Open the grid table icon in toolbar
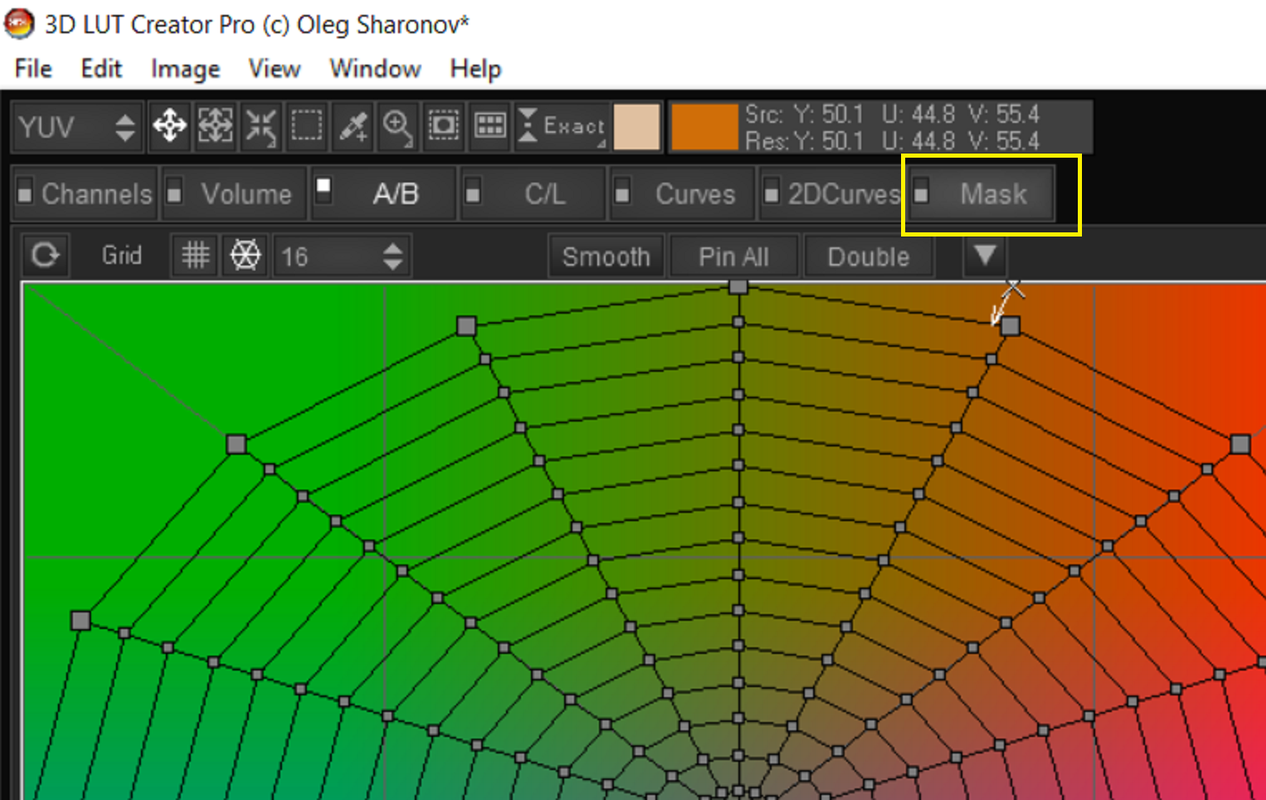The width and height of the screenshot is (1266, 800). tap(489, 126)
